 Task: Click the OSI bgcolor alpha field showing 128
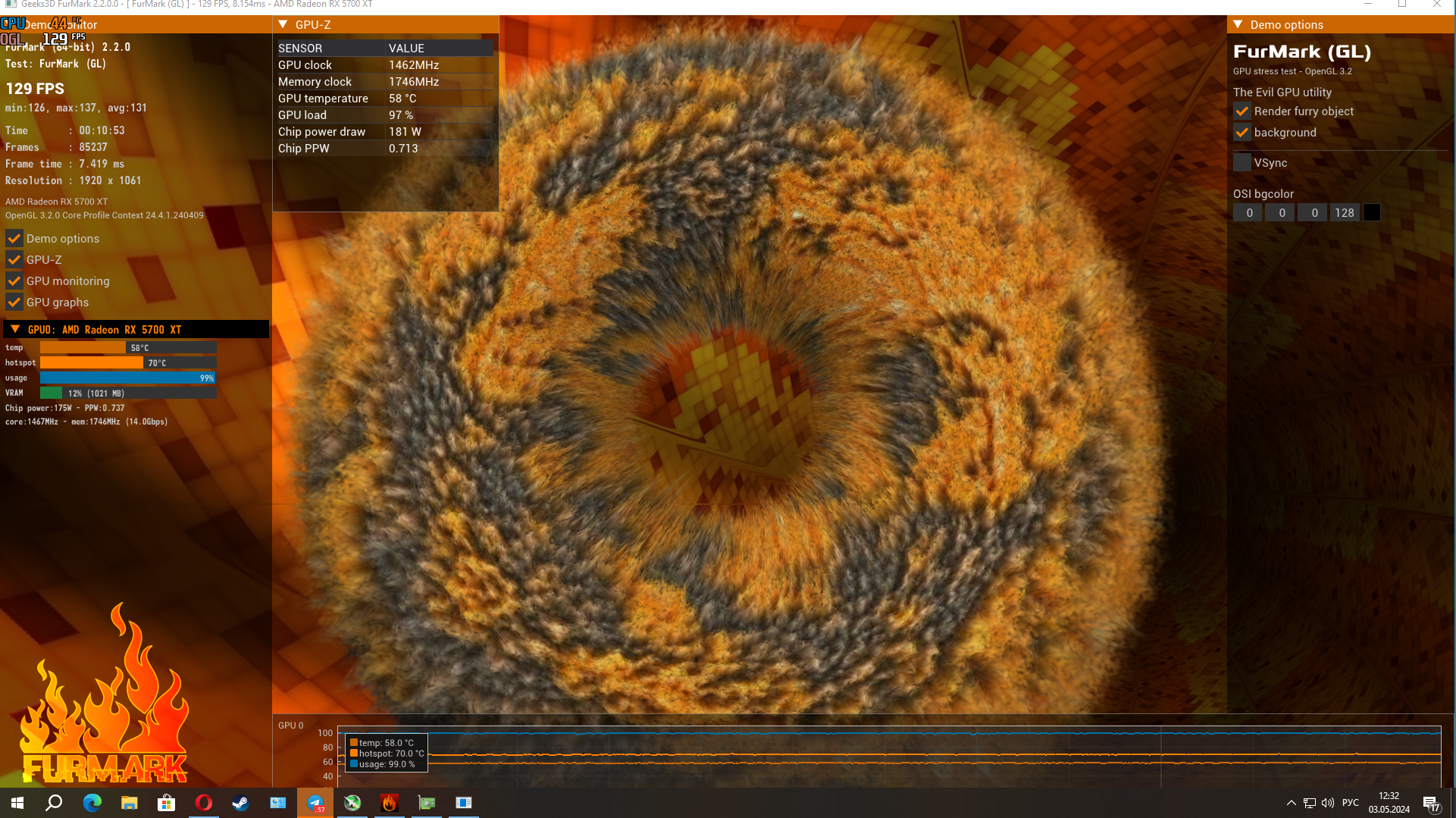(x=1345, y=213)
